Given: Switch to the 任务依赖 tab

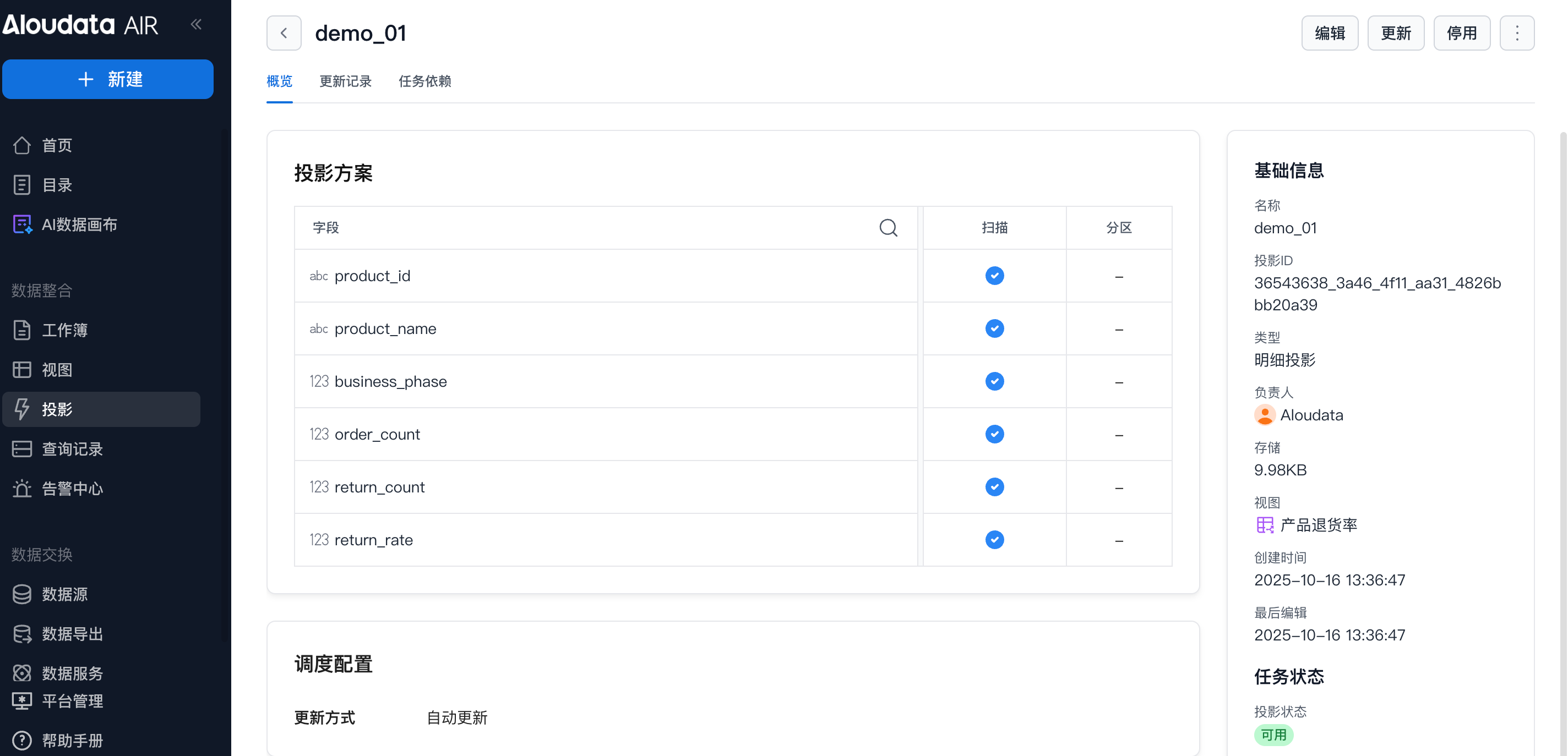Looking at the screenshot, I should click(424, 81).
